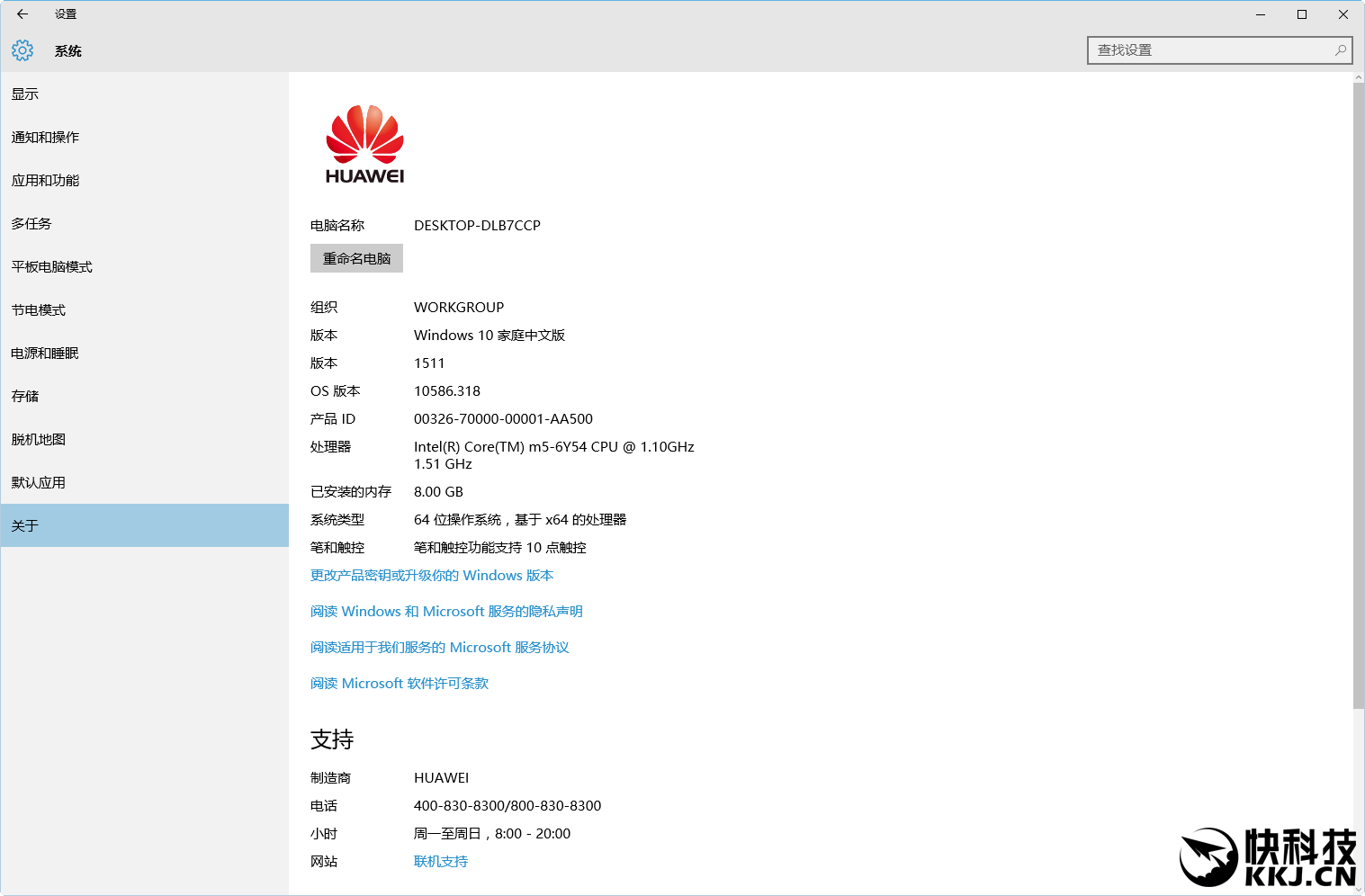The image size is (1365, 896).
Task: Open 电源和睡眠 settings
Action: pos(144,353)
